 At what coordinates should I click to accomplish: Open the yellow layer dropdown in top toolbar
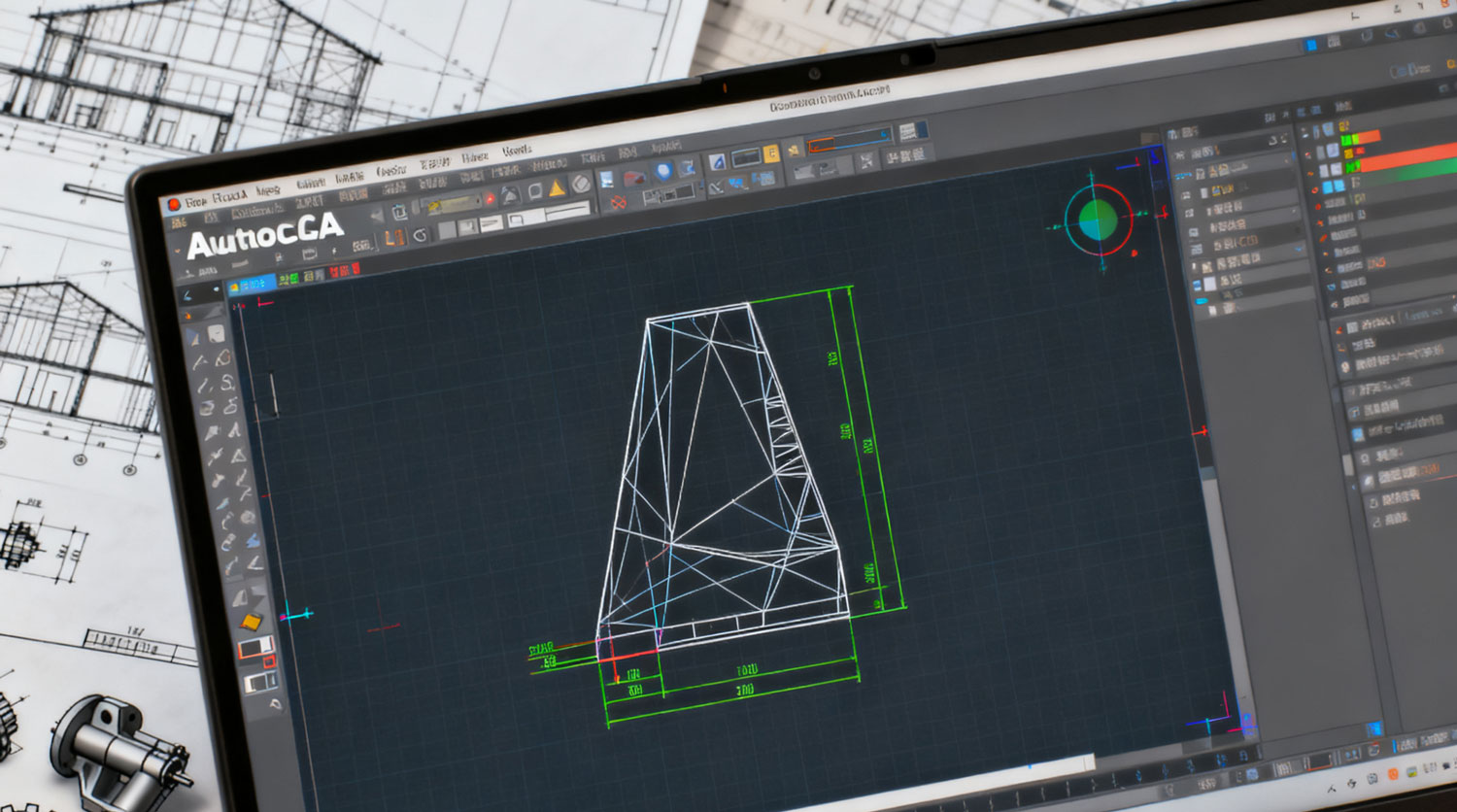coord(453,204)
